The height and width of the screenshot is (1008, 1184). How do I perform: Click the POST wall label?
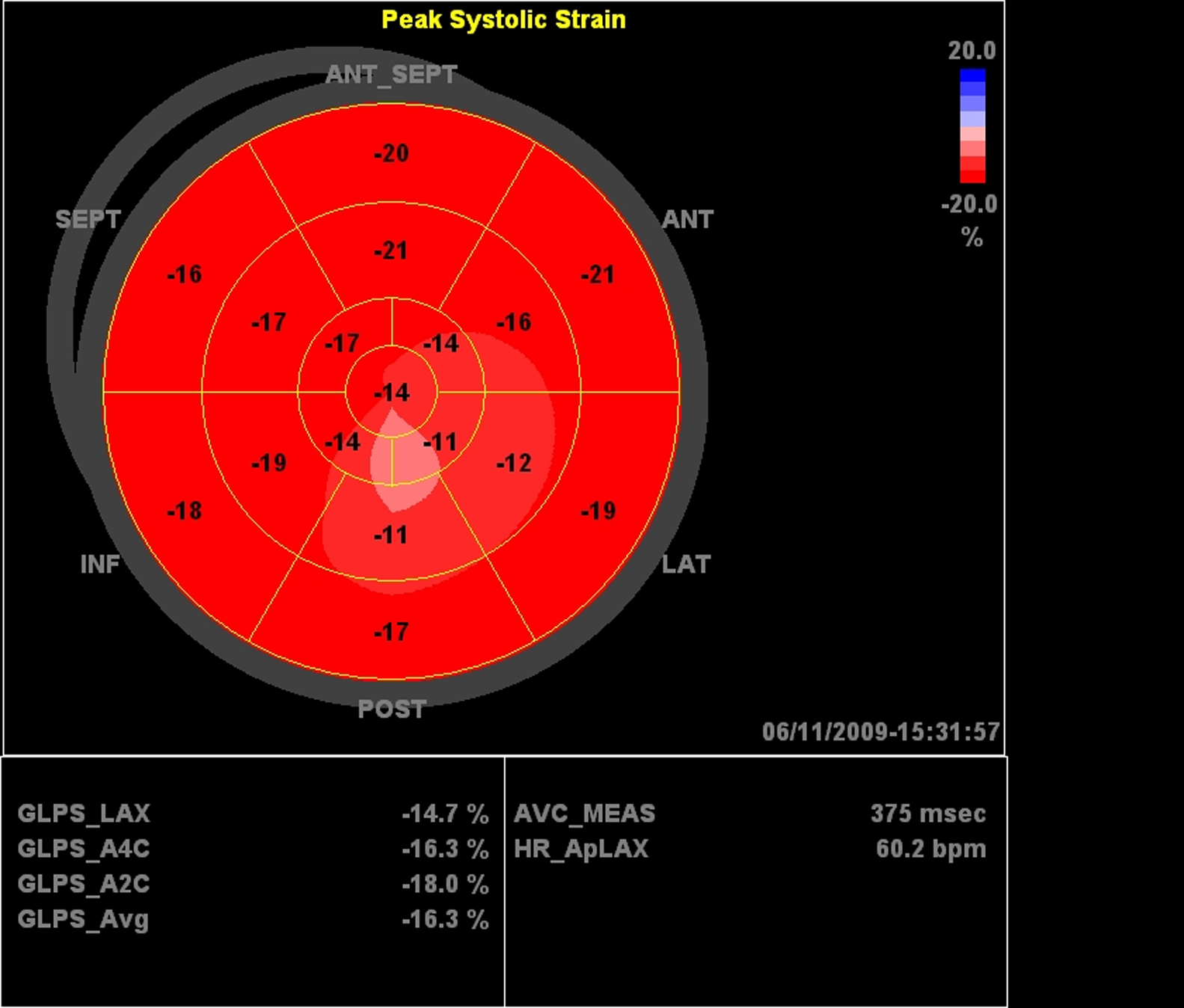pyautogui.click(x=392, y=709)
